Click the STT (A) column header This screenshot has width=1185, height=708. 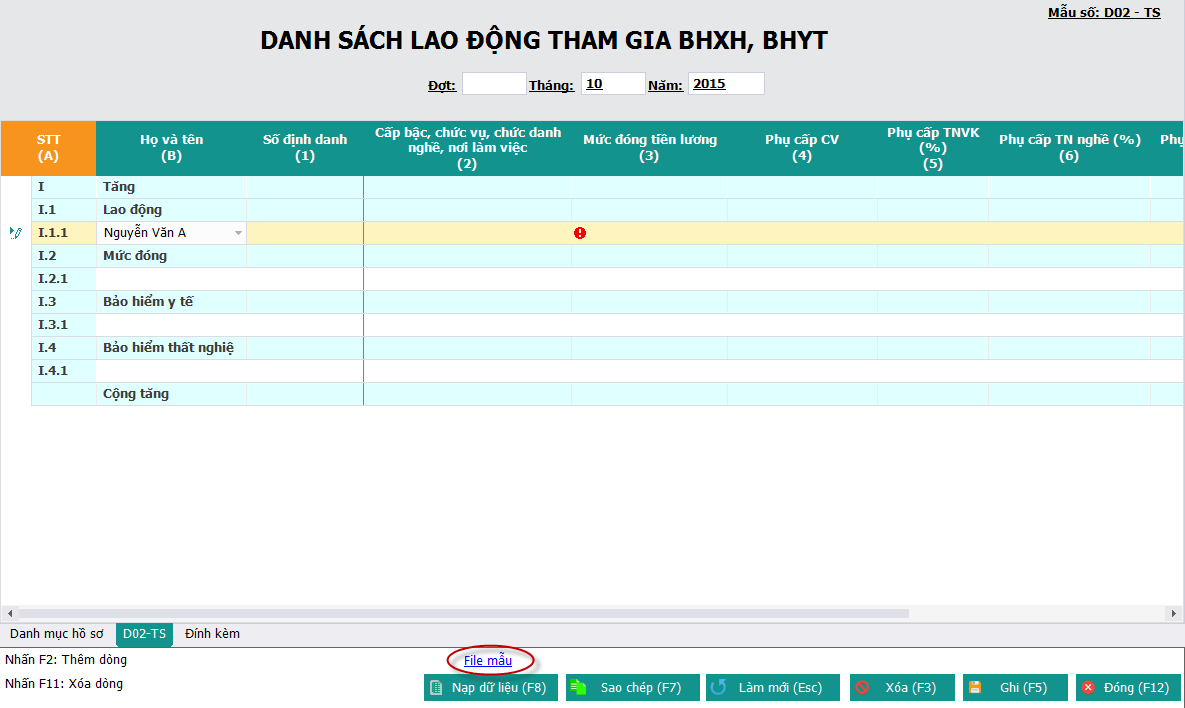[48, 148]
